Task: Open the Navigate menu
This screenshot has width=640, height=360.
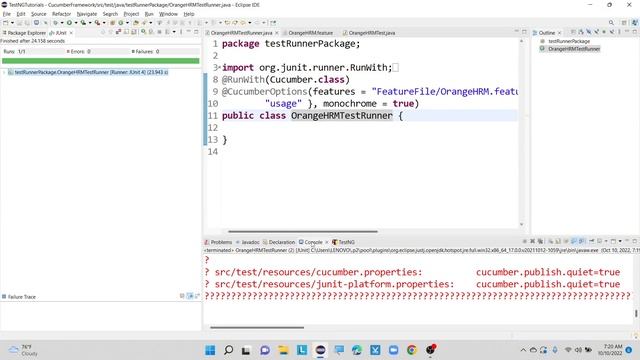Action: [x=87, y=14]
